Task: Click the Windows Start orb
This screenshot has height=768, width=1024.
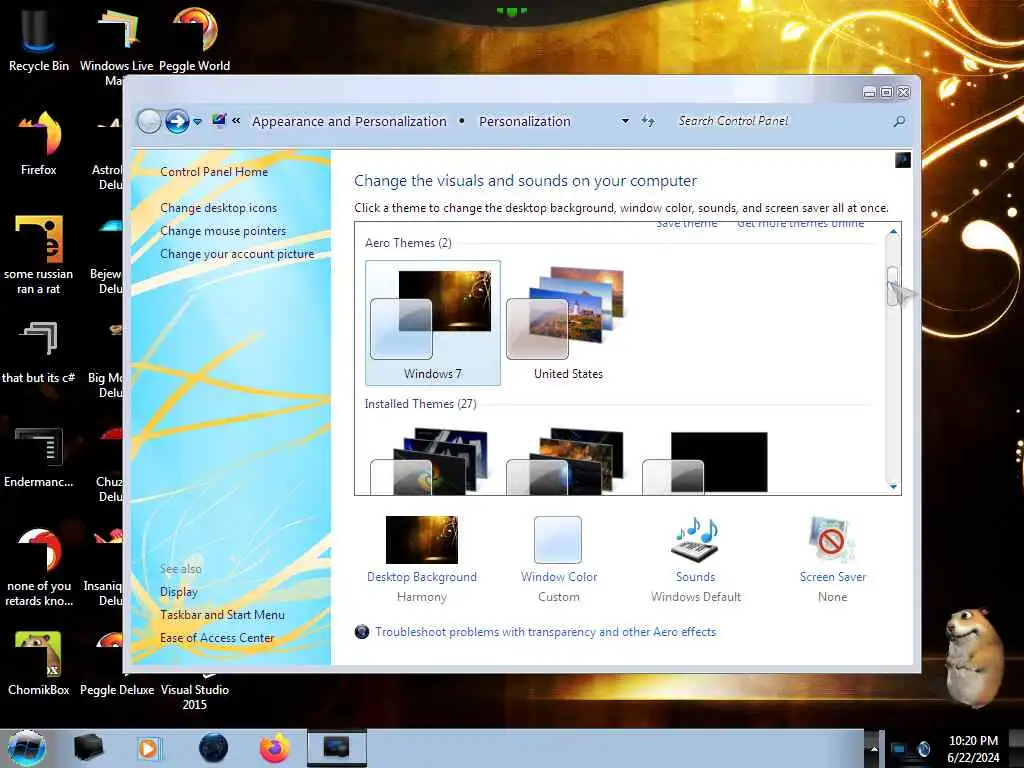Action: (x=27, y=748)
